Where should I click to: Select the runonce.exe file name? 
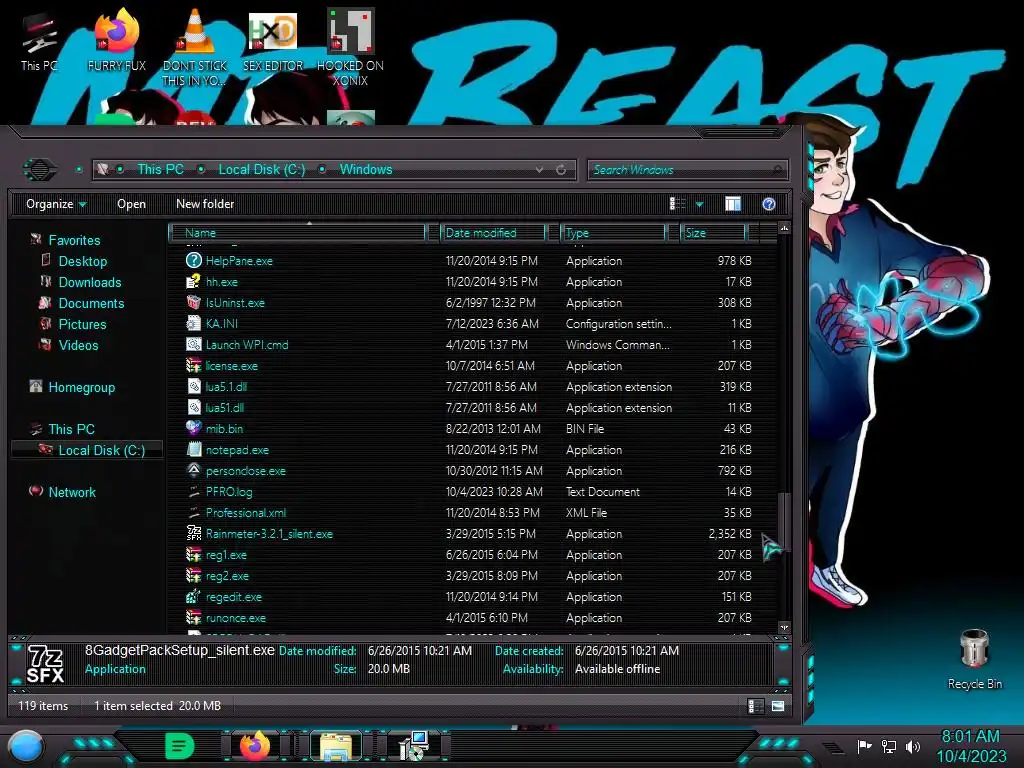click(x=236, y=618)
